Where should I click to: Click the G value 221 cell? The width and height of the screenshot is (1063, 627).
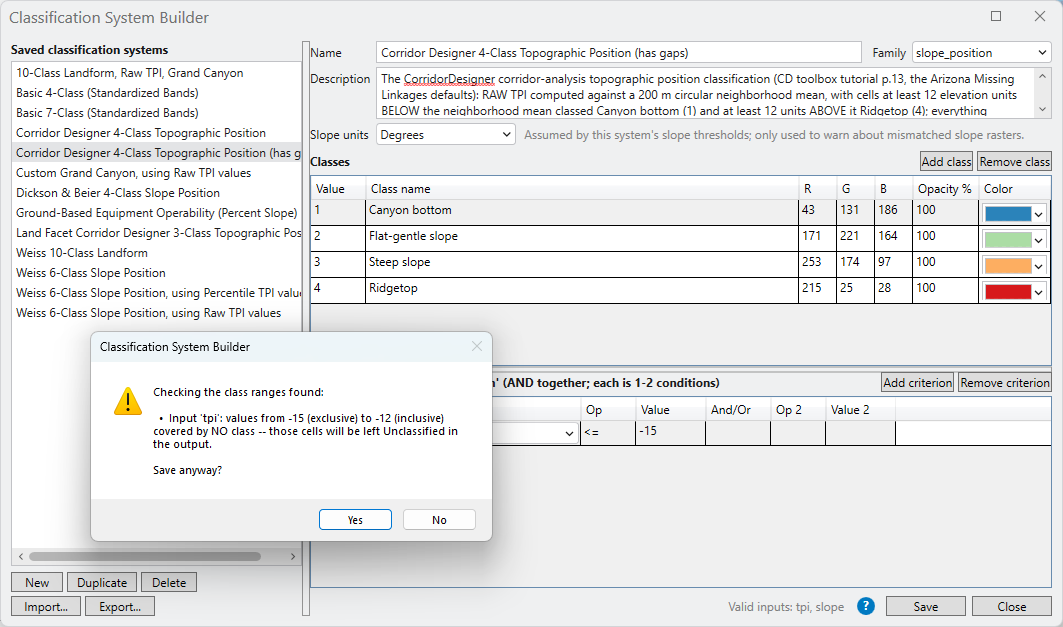(855, 237)
